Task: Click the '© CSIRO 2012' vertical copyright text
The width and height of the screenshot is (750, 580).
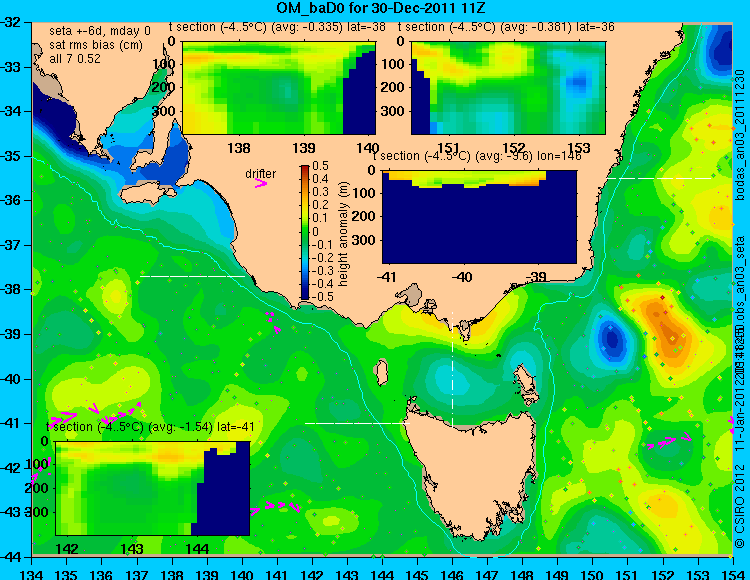Action: (x=740, y=506)
